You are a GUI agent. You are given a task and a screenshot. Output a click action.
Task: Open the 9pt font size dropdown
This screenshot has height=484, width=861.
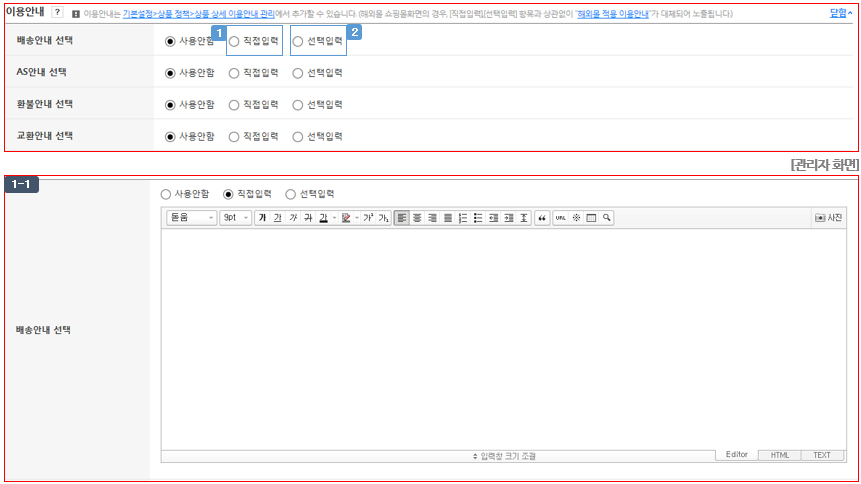pos(236,218)
